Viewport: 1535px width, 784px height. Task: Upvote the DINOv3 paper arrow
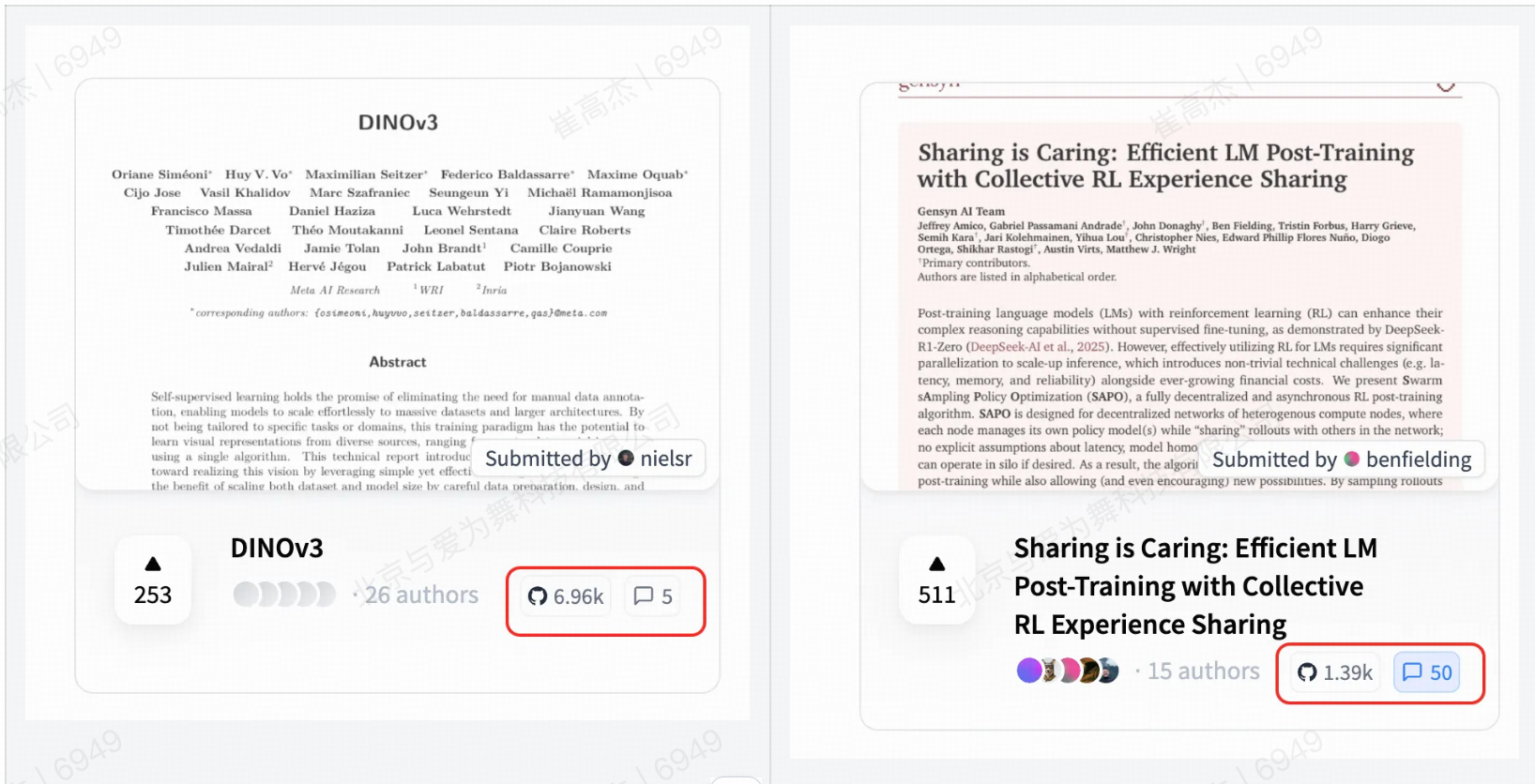tap(153, 564)
